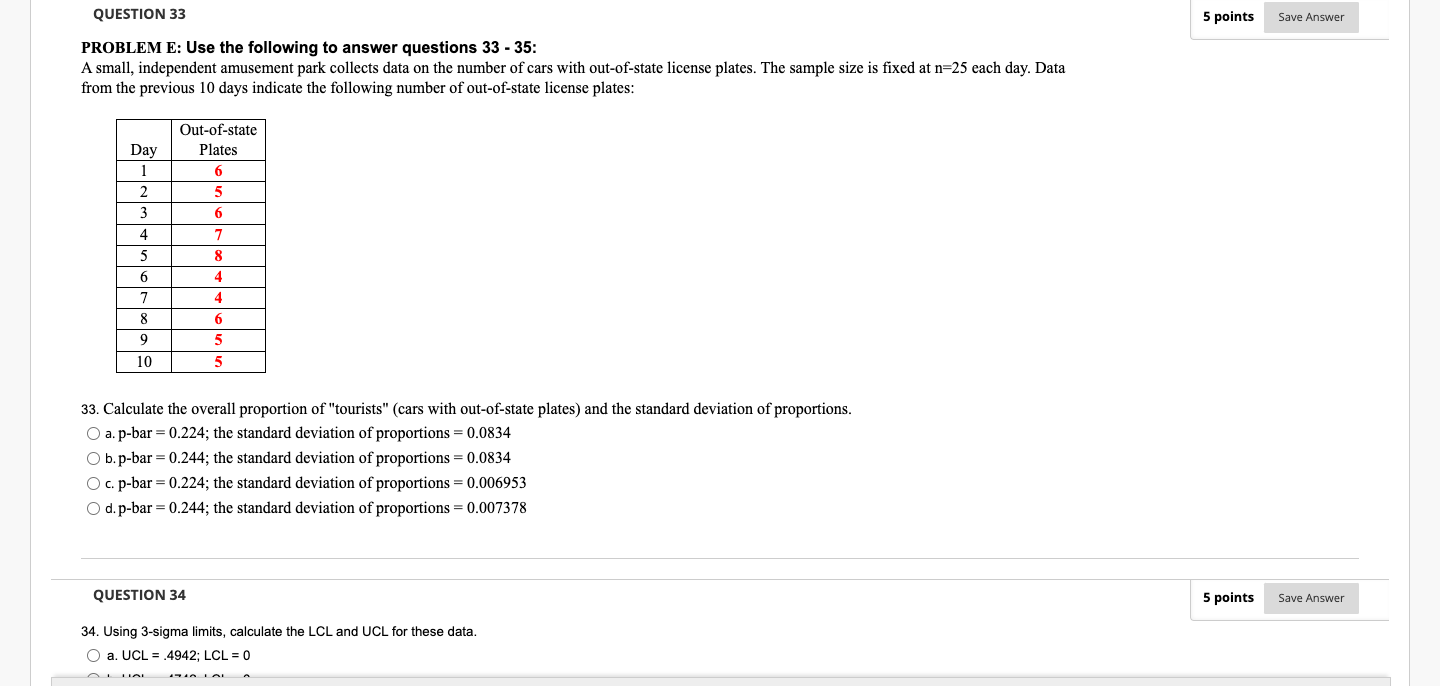Click the red value 7 for Day 4

pyautogui.click(x=218, y=234)
